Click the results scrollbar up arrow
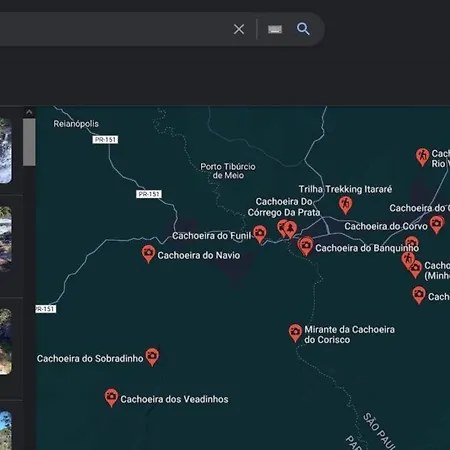The width and height of the screenshot is (450, 450). [x=29, y=112]
